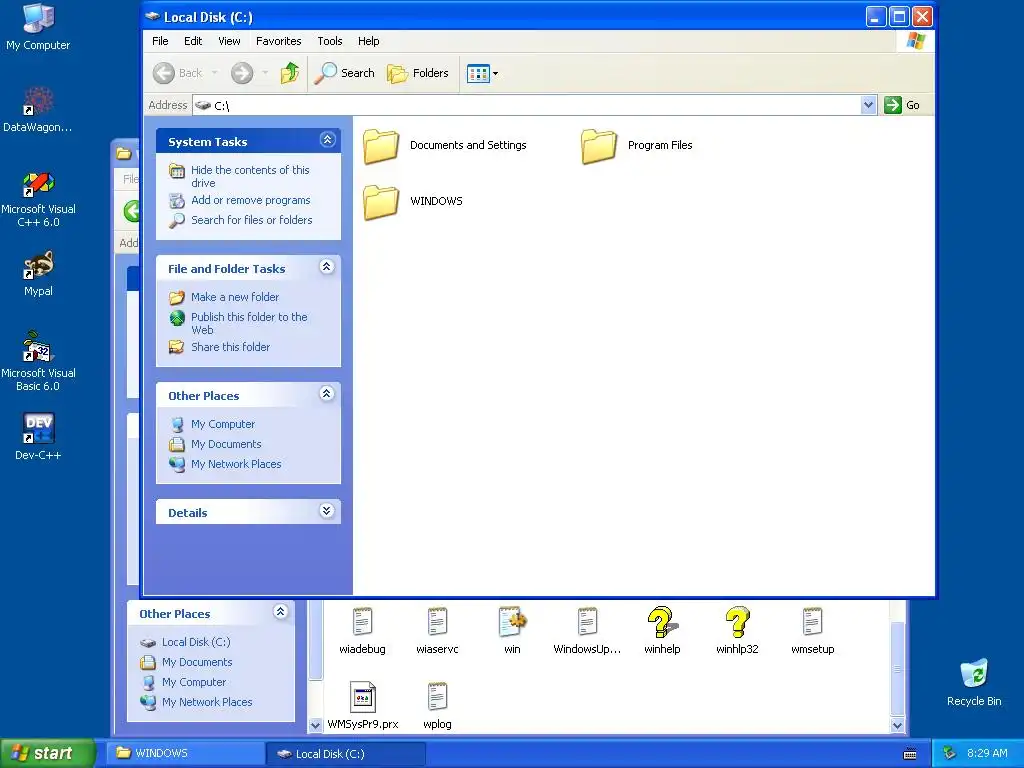Open My Computer from Other Places in Local Disk window
The width and height of the screenshot is (1024, 768).
223,424
